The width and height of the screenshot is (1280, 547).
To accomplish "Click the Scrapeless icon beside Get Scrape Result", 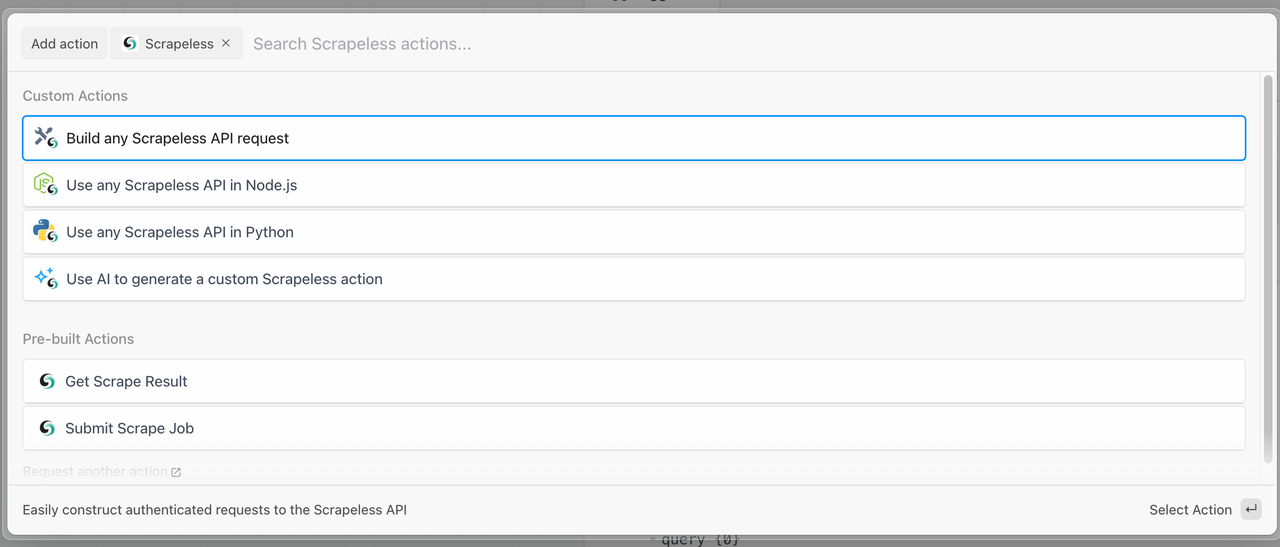I will click(46, 381).
